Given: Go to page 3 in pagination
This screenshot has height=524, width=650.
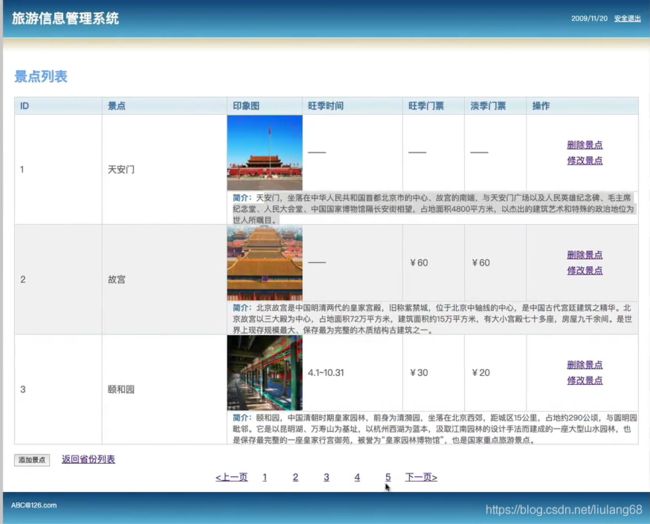Looking at the screenshot, I should tap(326, 477).
